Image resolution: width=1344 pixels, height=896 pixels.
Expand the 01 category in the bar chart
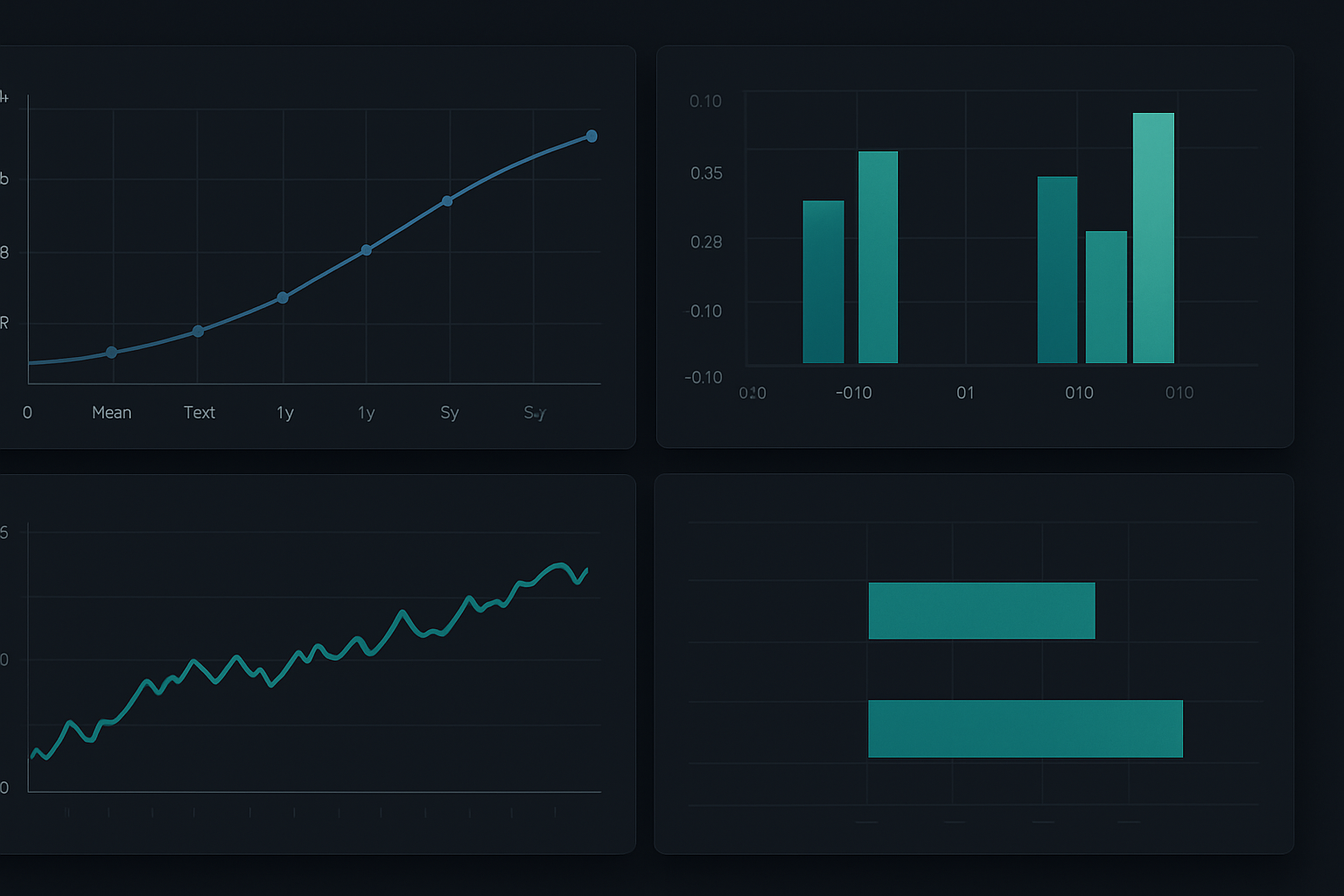965,393
